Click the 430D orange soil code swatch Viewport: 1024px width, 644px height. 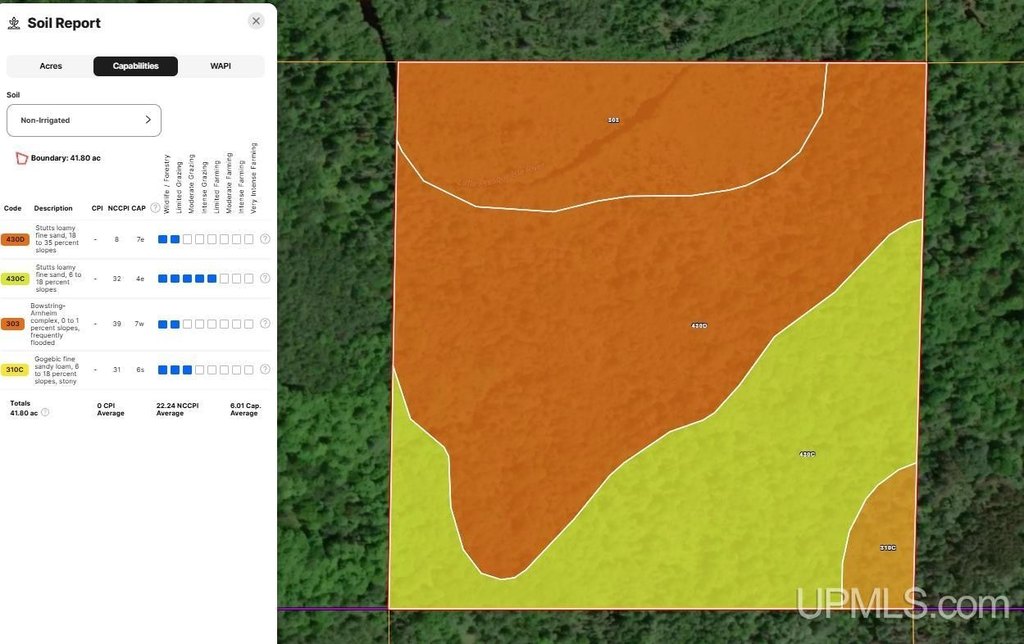point(15,239)
